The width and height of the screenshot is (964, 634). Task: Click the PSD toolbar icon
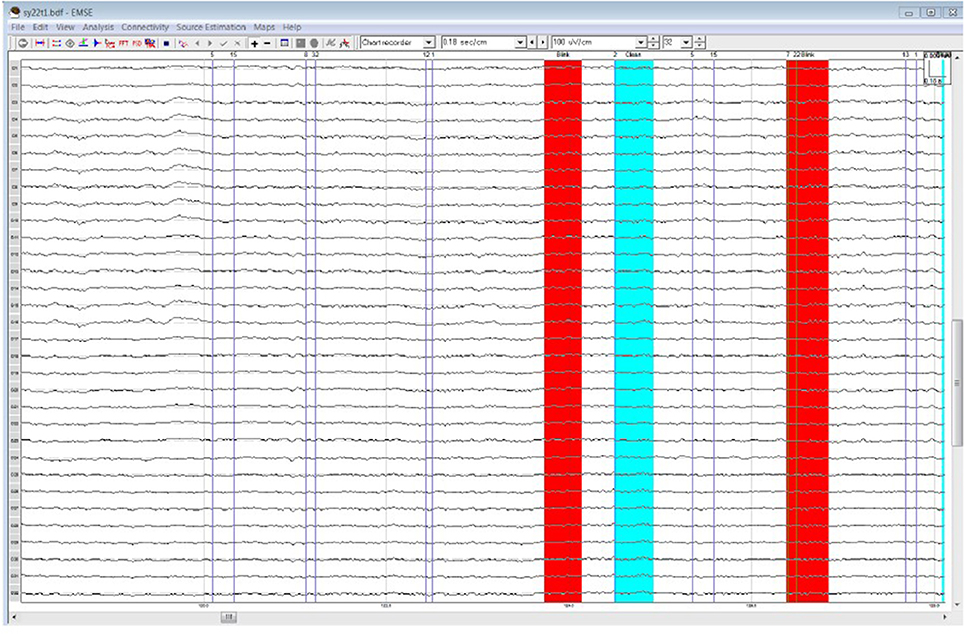point(136,43)
